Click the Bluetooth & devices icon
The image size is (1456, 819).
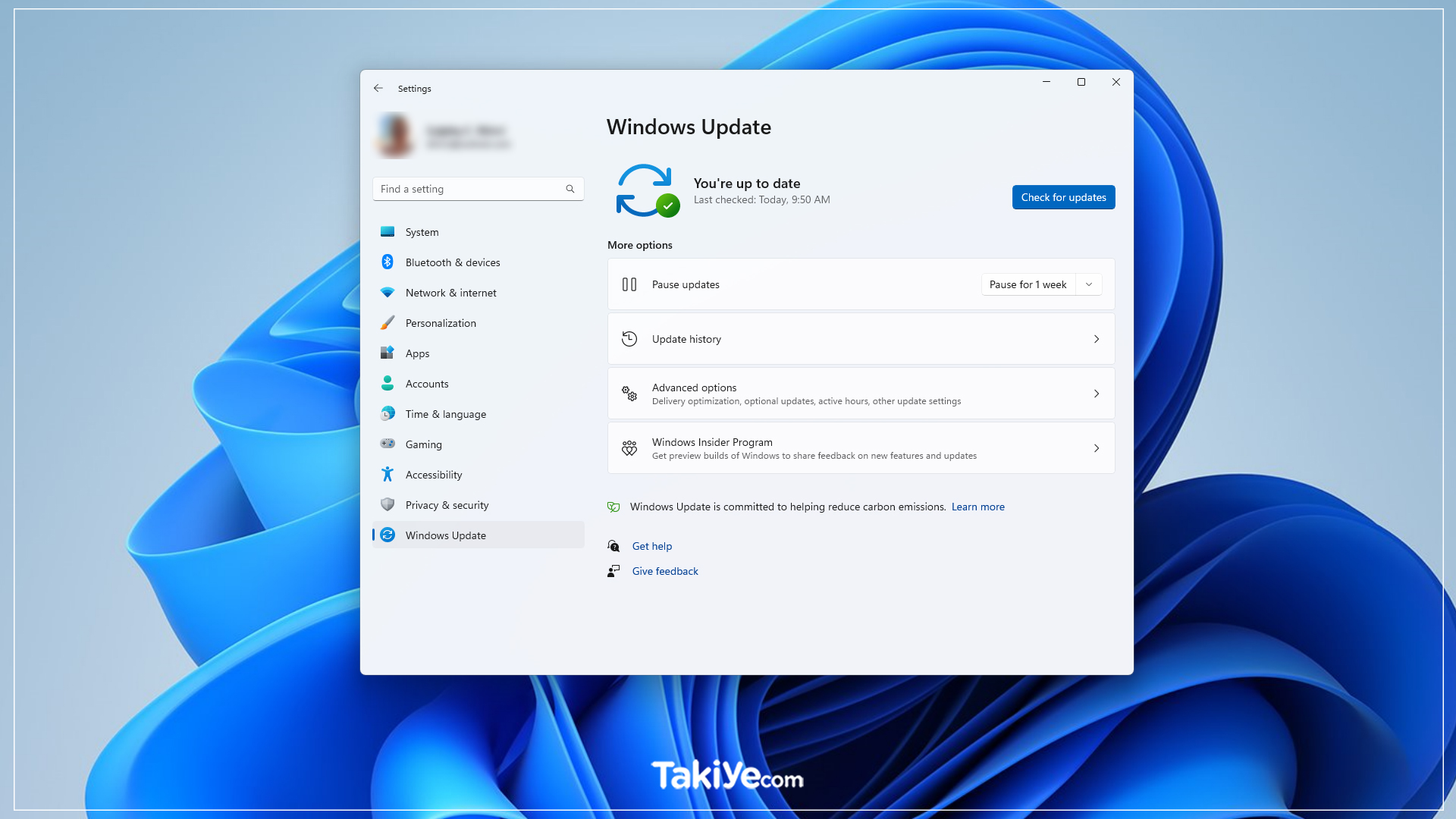tap(387, 262)
